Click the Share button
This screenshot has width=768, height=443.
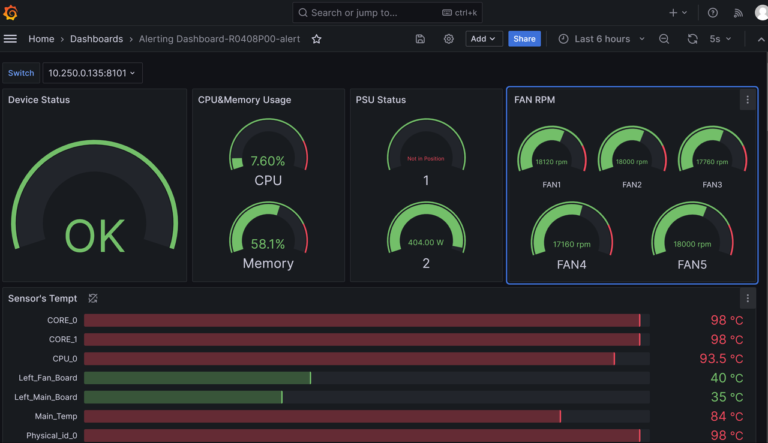pyautogui.click(x=524, y=39)
